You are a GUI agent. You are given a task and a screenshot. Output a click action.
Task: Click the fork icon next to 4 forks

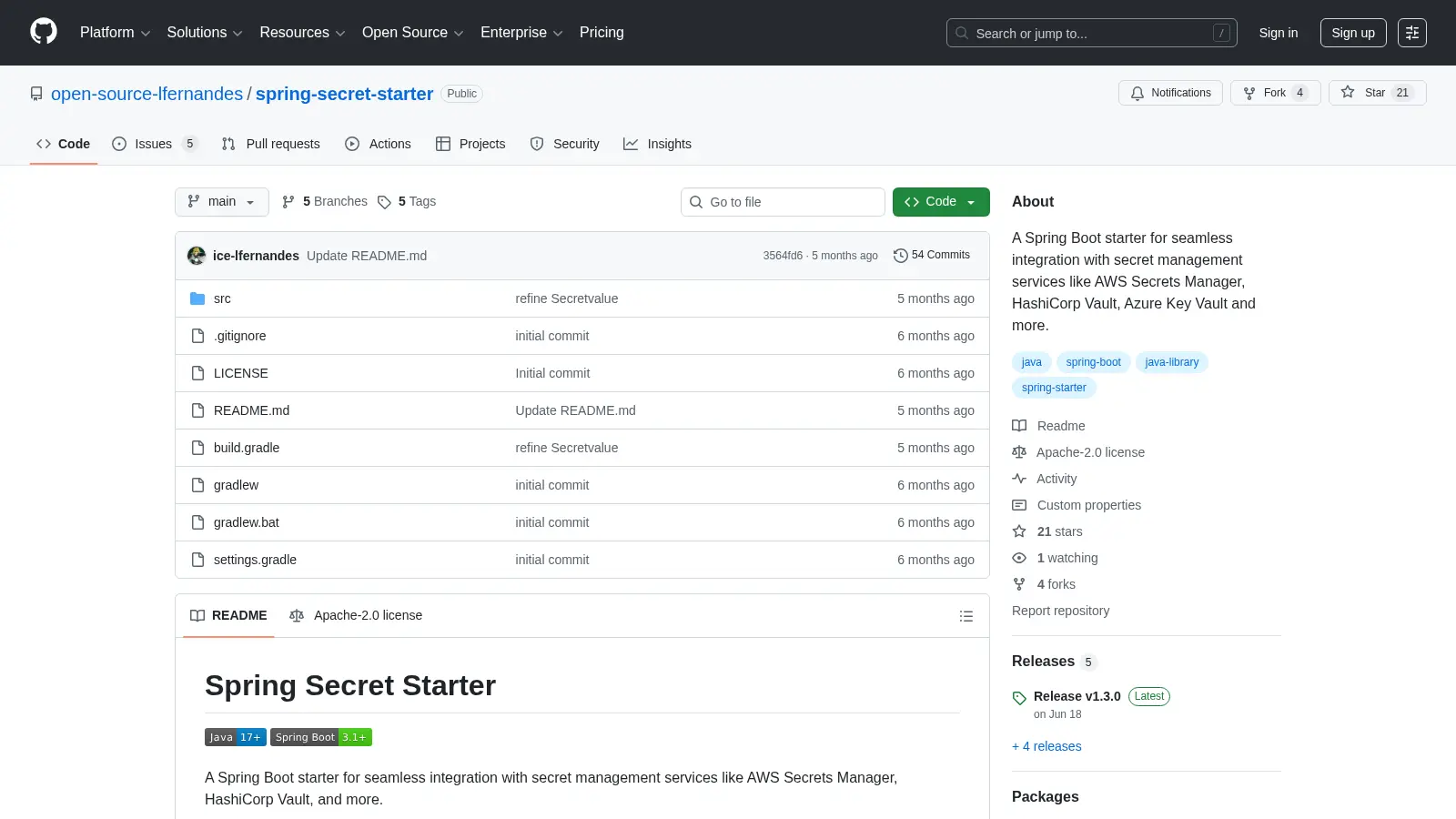click(x=1019, y=584)
